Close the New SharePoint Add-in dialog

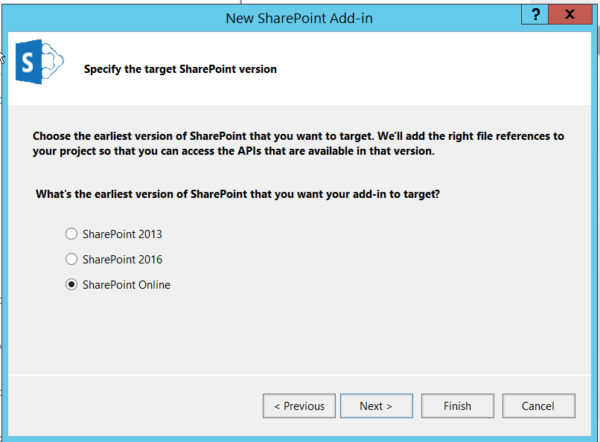(x=569, y=14)
